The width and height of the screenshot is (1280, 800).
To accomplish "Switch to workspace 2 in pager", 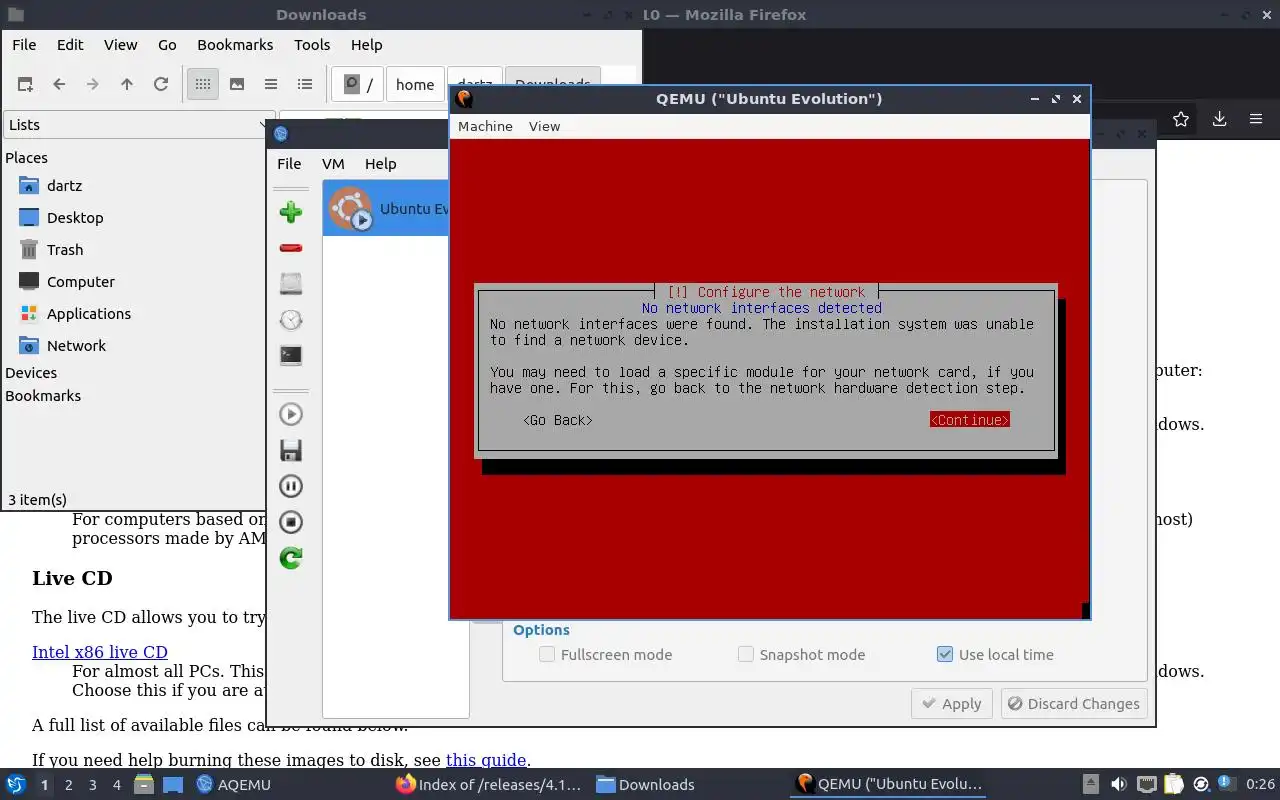I will point(68,785).
